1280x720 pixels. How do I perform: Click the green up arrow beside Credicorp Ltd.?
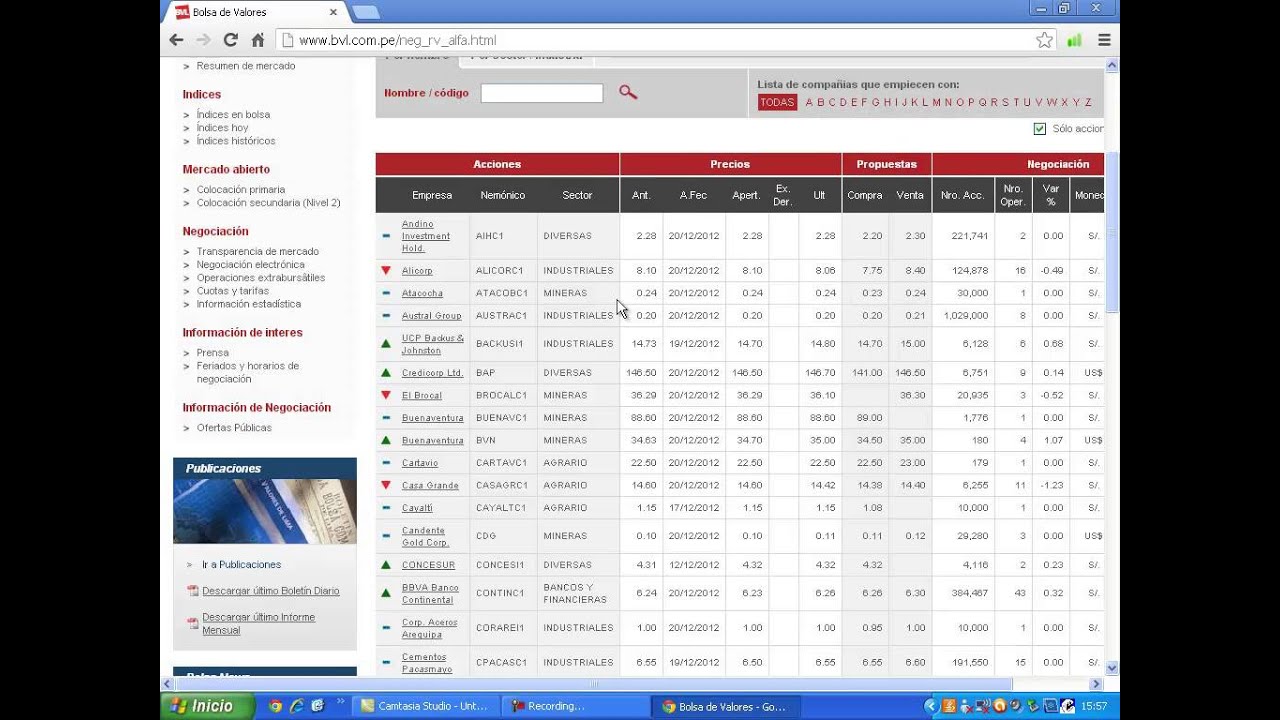[386, 373]
